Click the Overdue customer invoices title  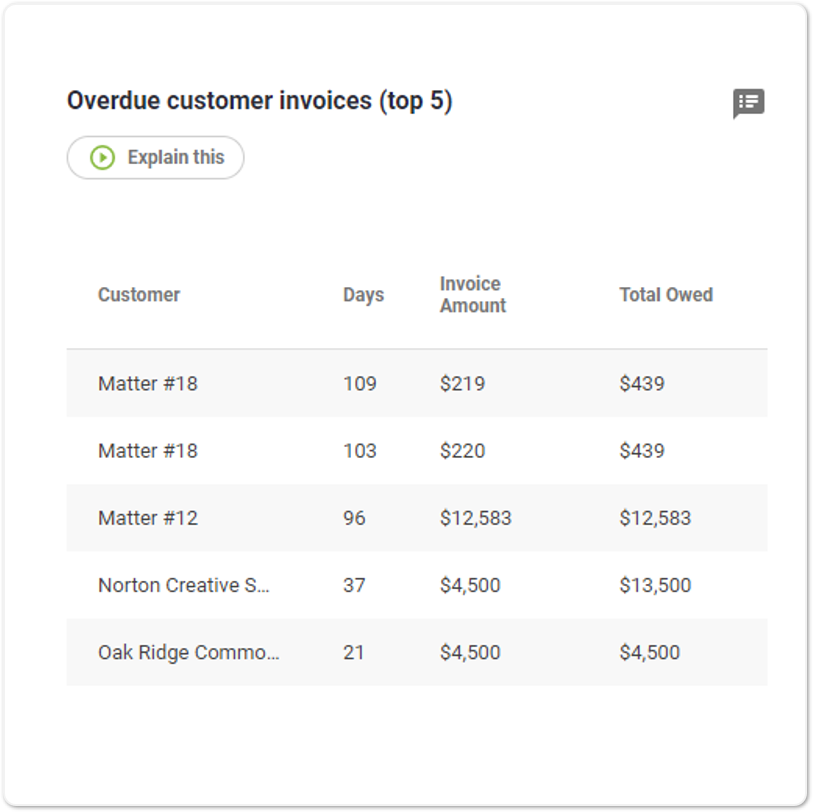click(x=259, y=101)
